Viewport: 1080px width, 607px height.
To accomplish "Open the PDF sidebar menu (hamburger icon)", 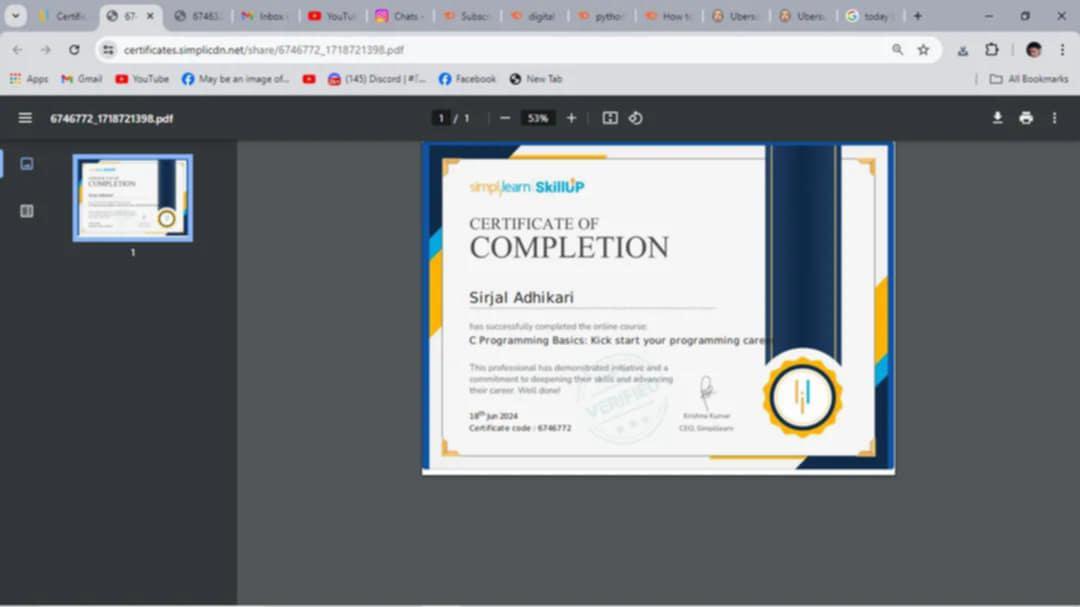I will click(x=25, y=118).
